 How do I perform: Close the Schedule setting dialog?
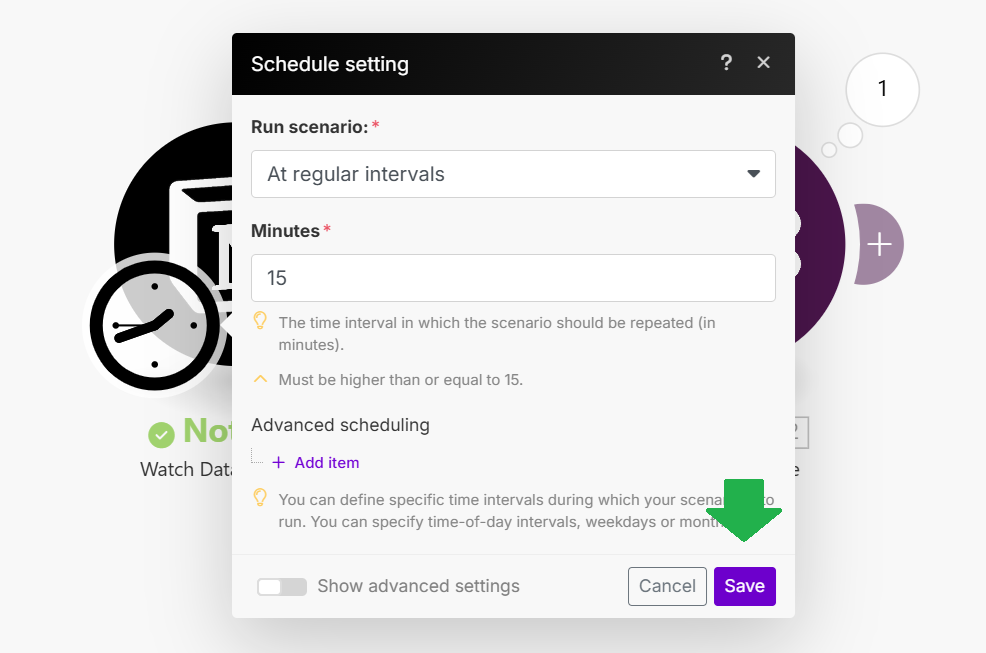click(763, 62)
